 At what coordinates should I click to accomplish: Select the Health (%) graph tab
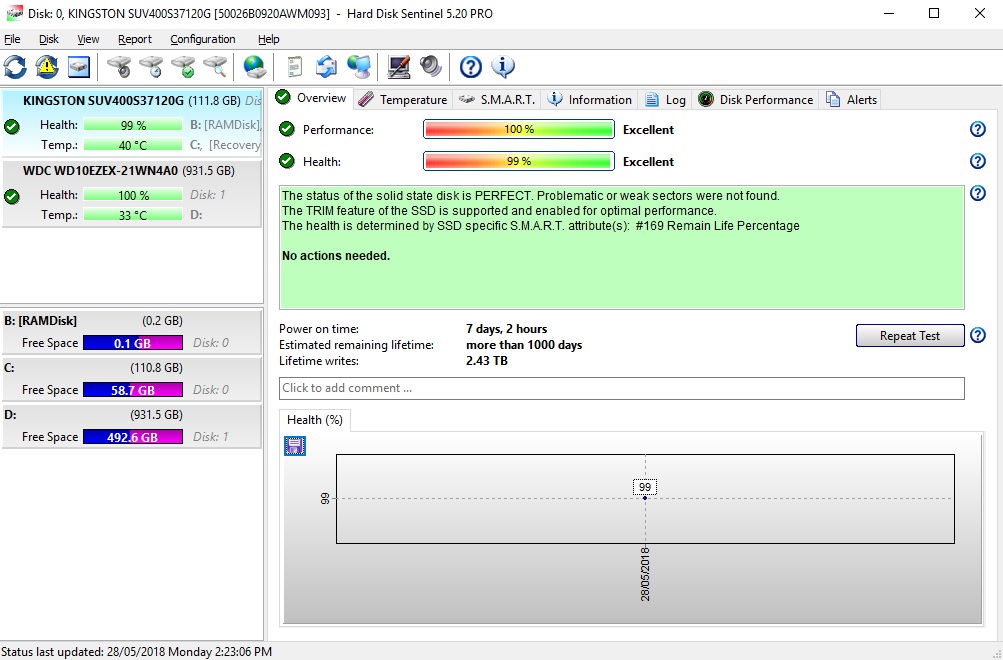click(x=315, y=420)
